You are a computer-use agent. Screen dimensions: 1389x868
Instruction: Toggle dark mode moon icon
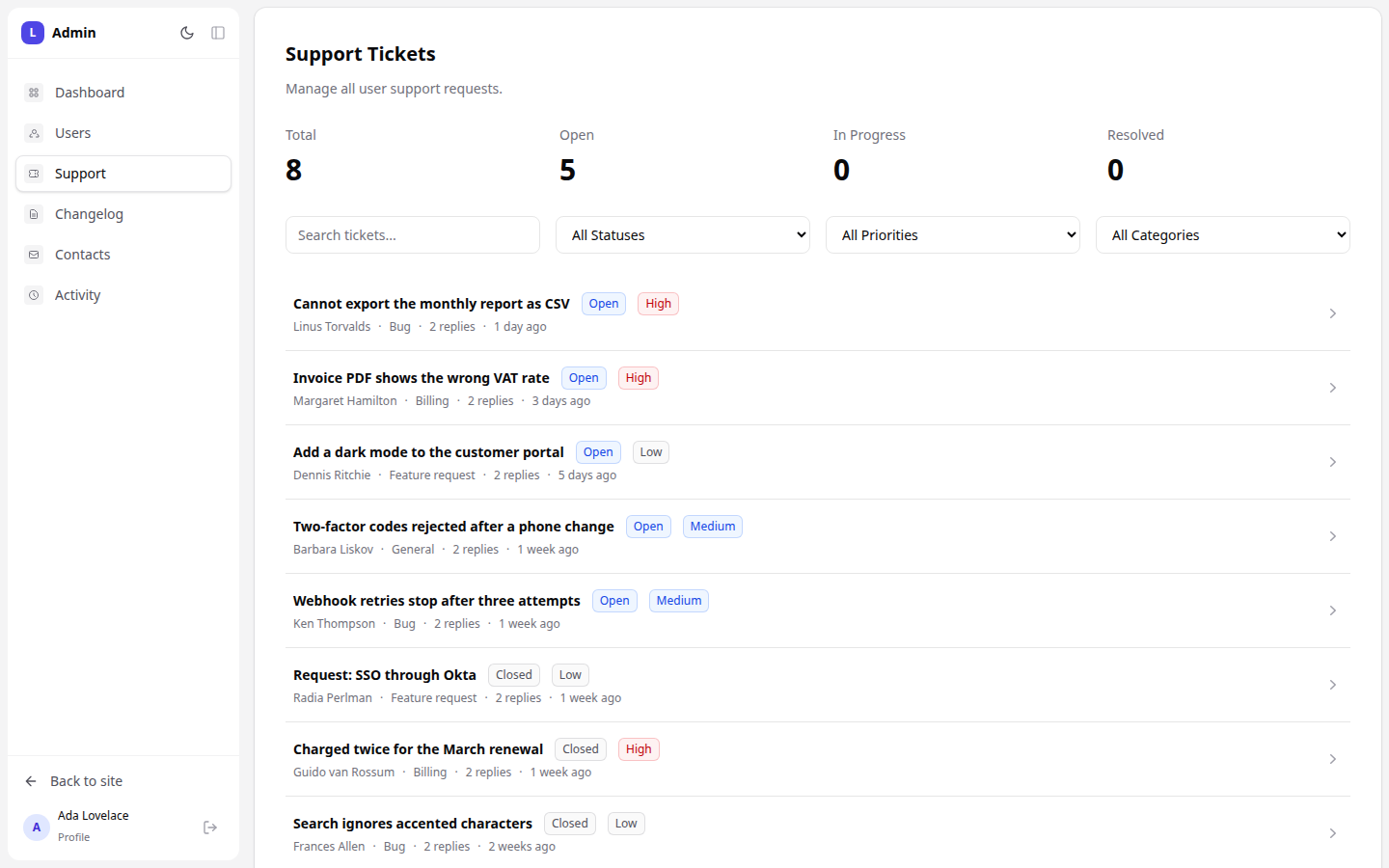click(x=187, y=33)
